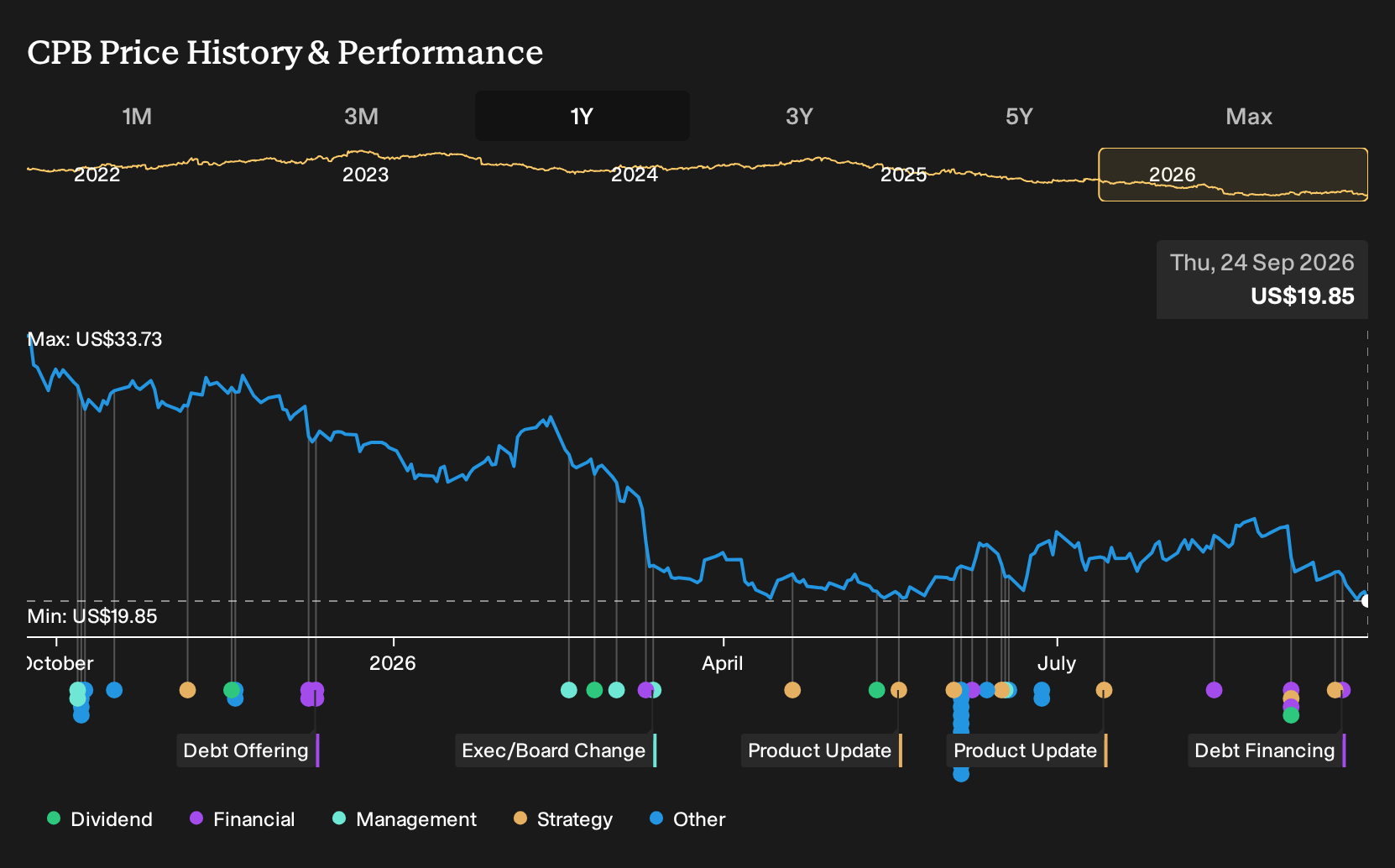Select the 3M time range tab
Viewport: 1395px width, 868px height.
[x=361, y=117]
